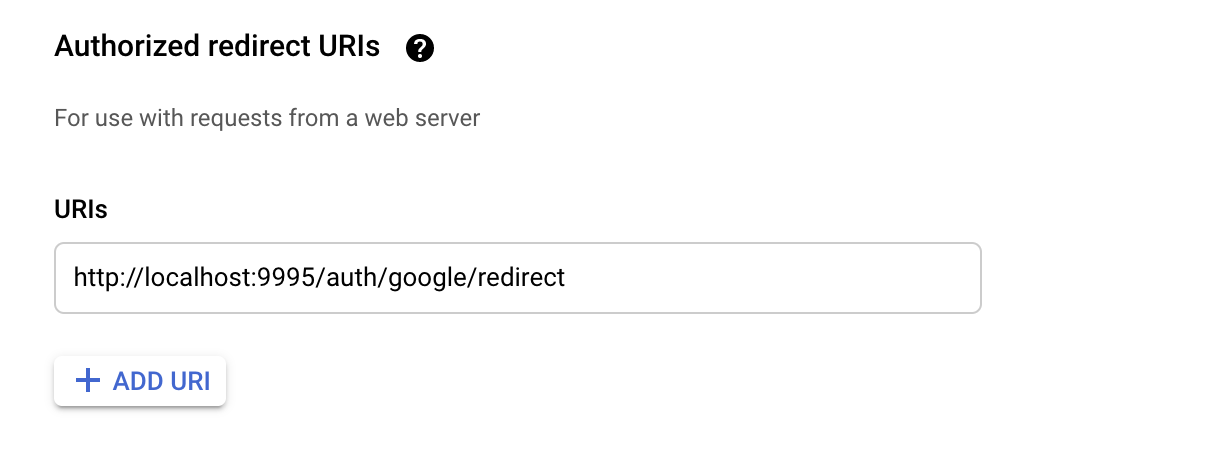Click the help question mark icon
The height and width of the screenshot is (456, 1210).
coord(420,48)
